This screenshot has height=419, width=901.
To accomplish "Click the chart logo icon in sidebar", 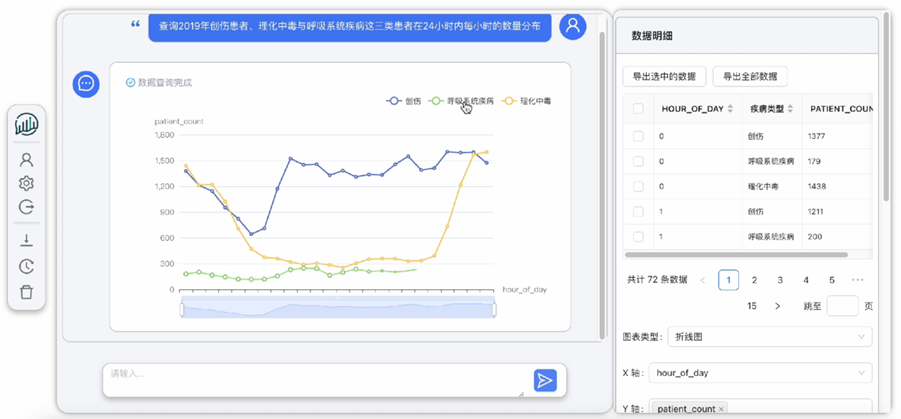I will [27, 125].
